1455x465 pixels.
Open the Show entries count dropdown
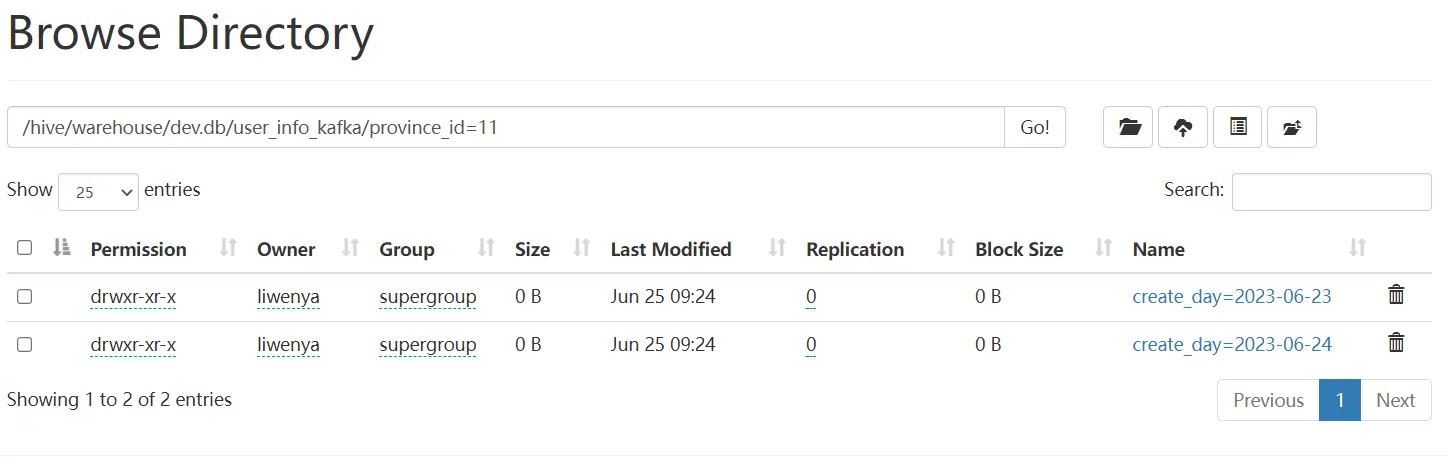tap(98, 192)
